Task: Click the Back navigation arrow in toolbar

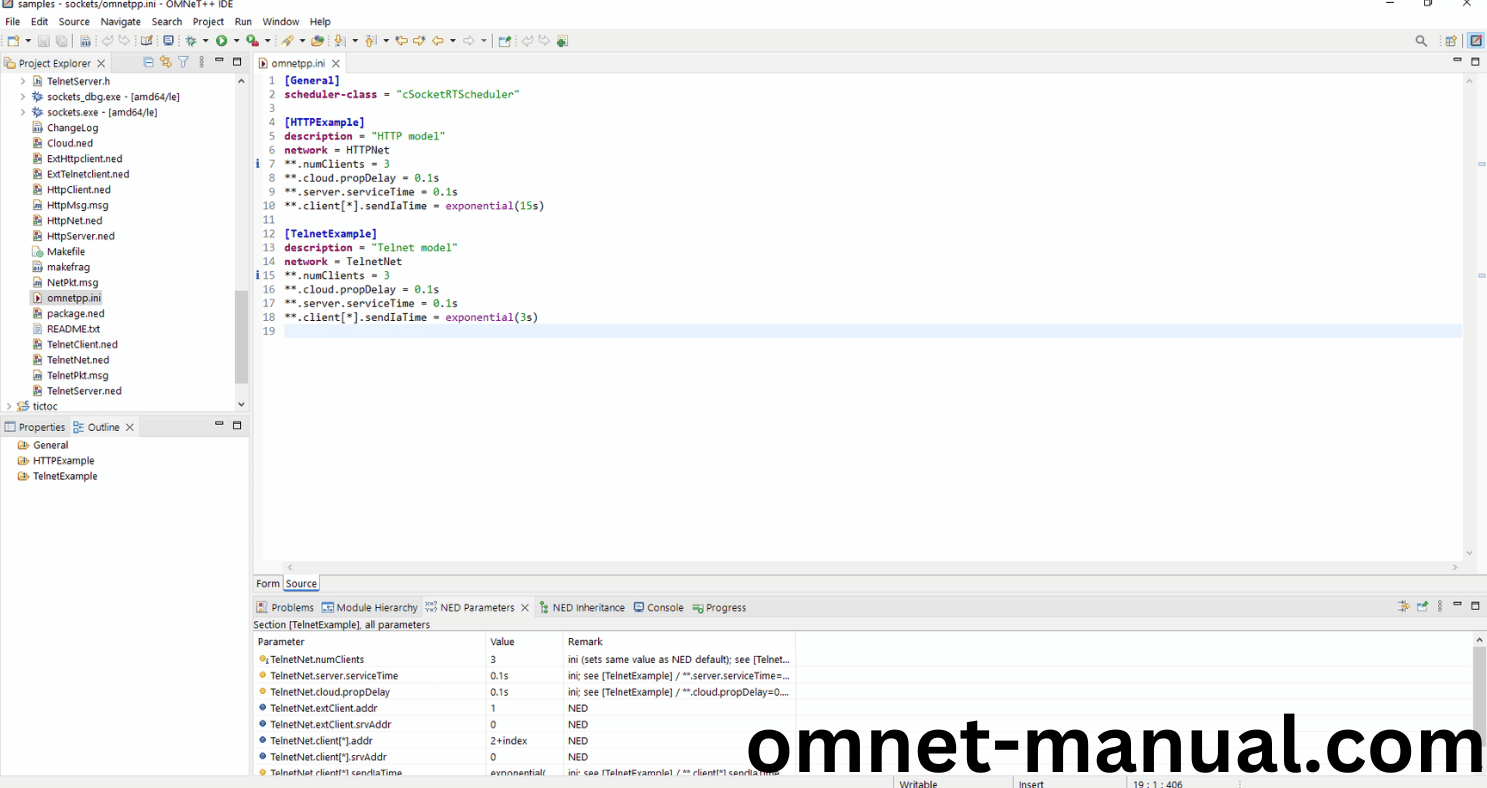Action: 437,41
